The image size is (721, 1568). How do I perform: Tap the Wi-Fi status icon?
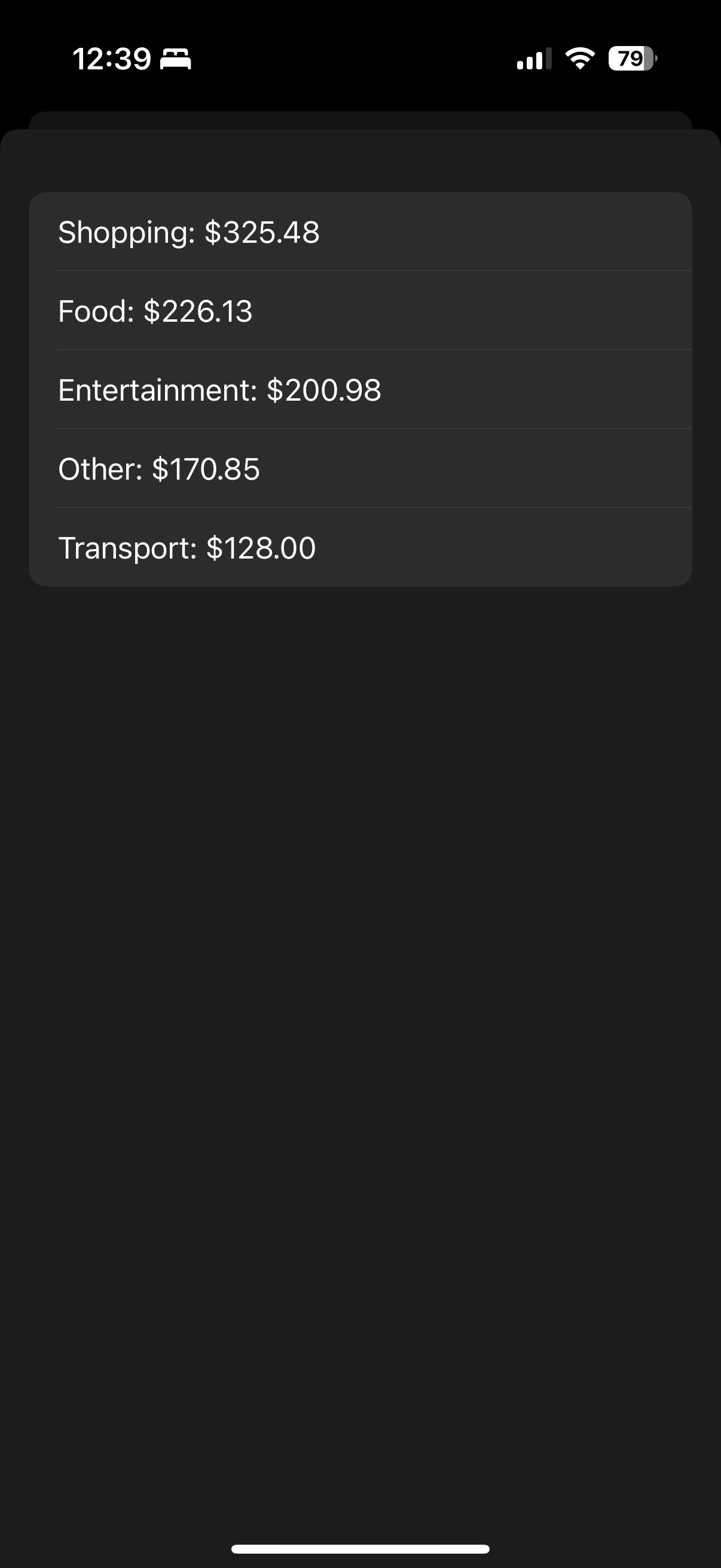point(580,59)
